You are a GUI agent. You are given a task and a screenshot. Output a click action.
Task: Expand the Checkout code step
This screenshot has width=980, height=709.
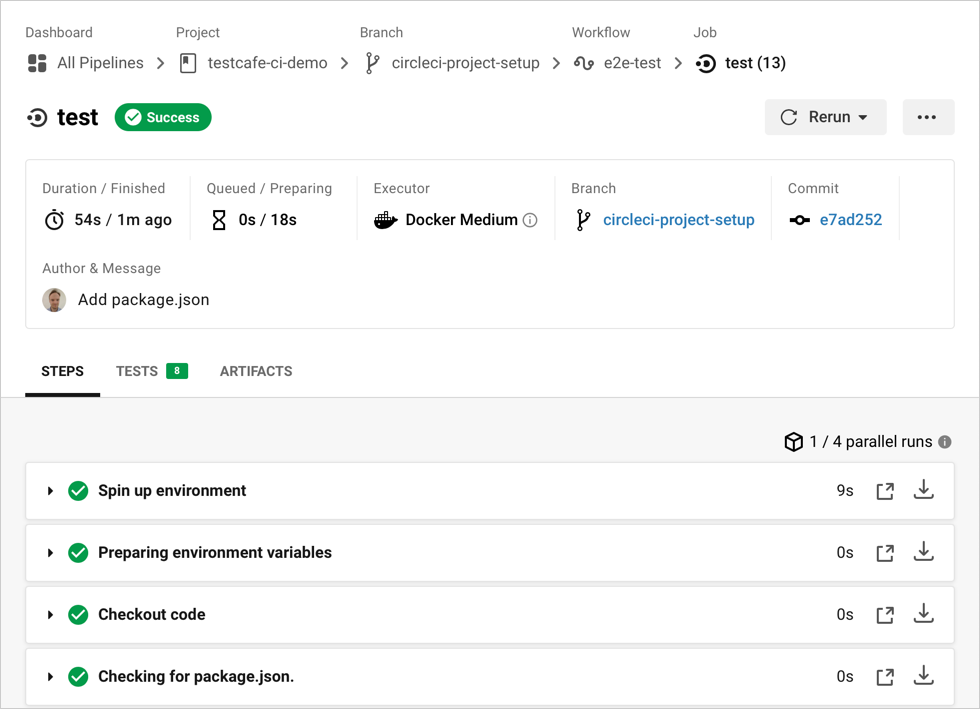coord(50,615)
